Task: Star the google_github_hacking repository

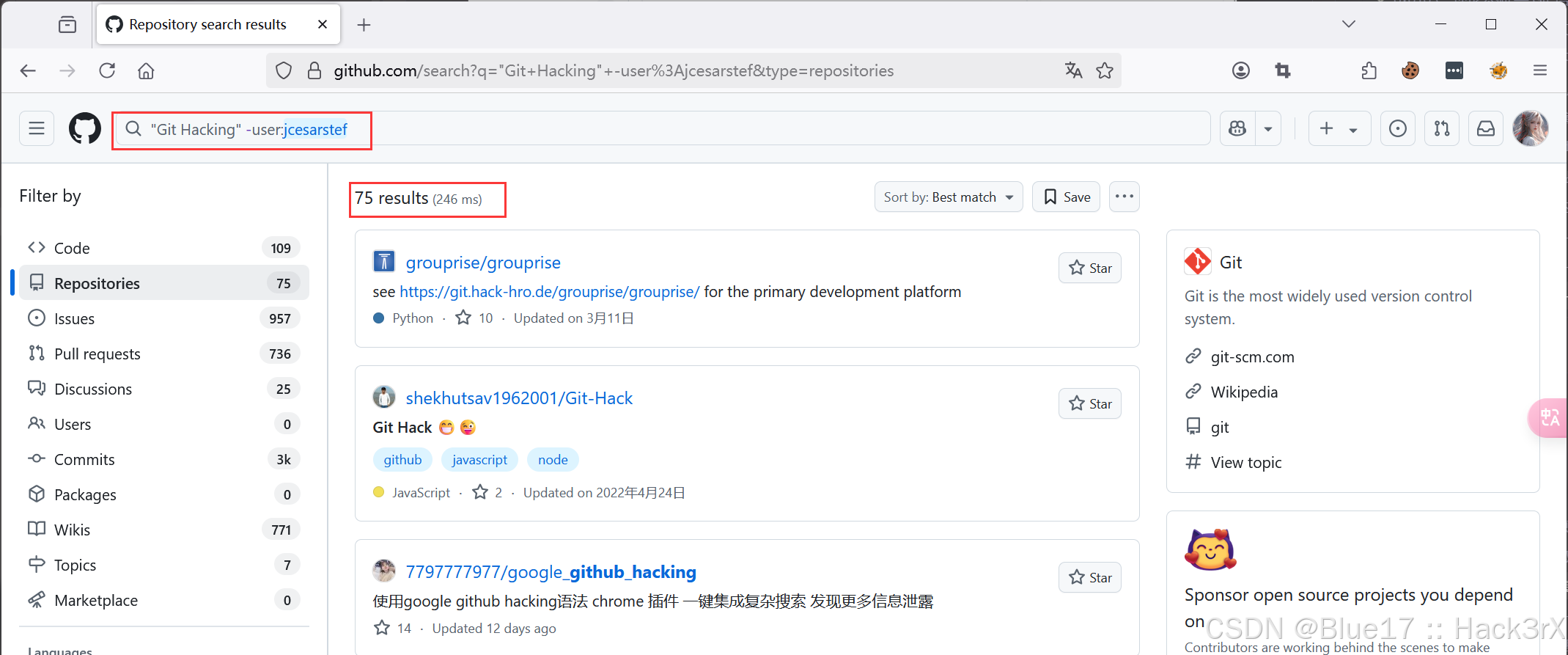Action: click(1090, 577)
